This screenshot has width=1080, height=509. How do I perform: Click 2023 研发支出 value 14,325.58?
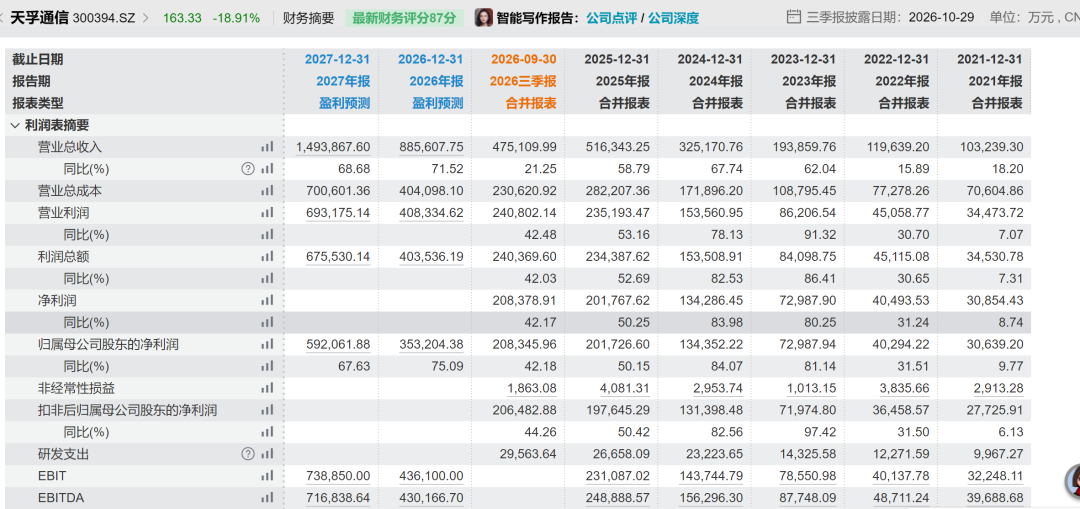[809, 455]
